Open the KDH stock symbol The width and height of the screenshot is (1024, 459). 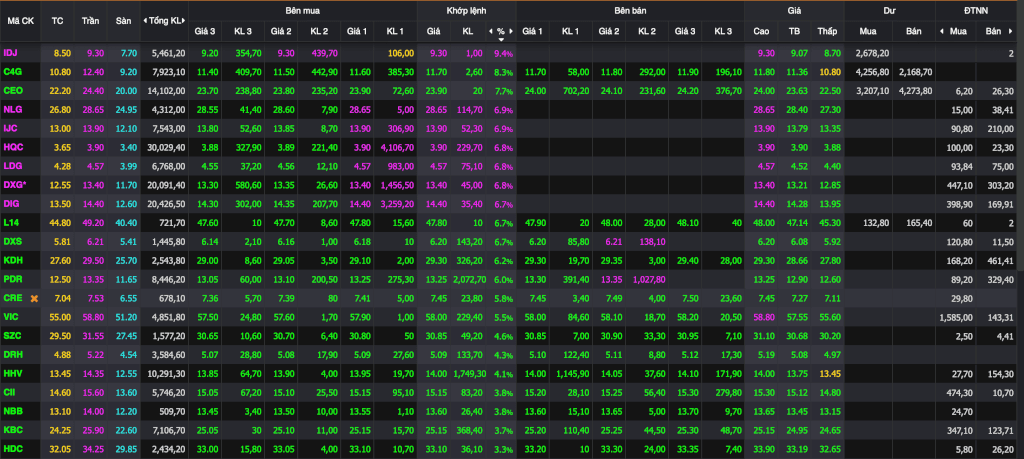pyautogui.click(x=12, y=261)
